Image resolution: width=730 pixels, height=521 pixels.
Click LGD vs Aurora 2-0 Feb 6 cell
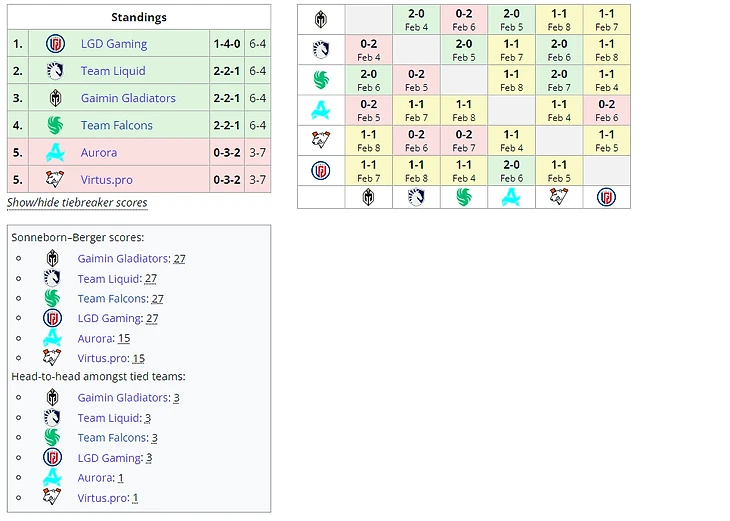click(x=511, y=171)
